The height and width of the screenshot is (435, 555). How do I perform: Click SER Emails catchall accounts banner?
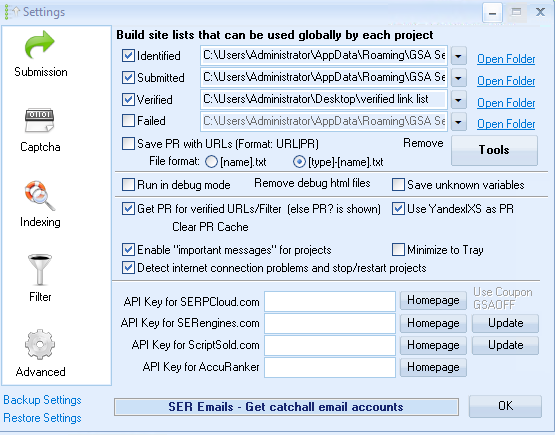click(286, 407)
